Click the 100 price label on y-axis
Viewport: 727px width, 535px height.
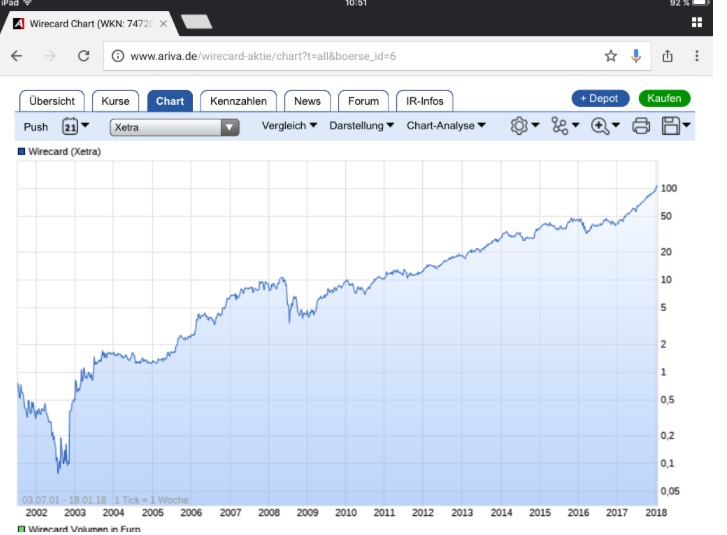[x=669, y=188]
